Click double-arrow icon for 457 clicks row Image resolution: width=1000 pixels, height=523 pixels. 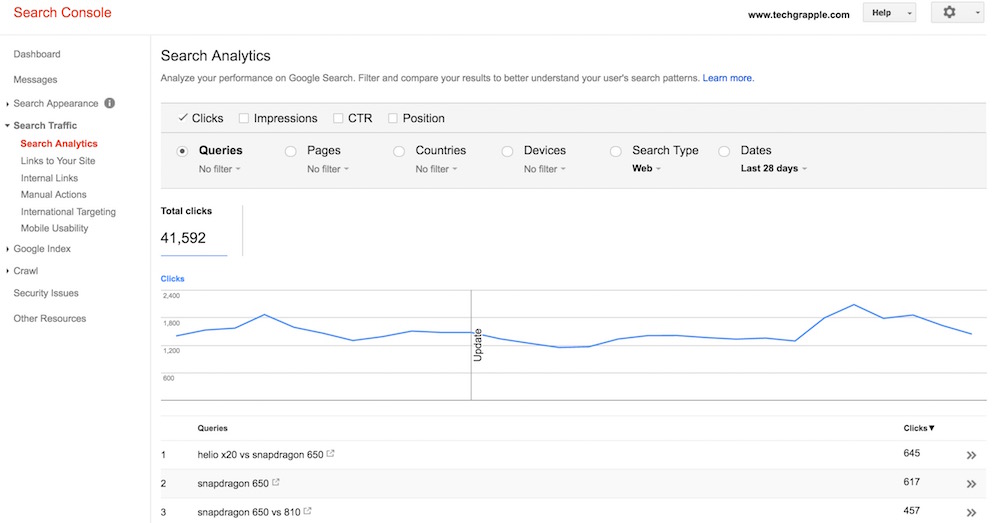[970, 512]
